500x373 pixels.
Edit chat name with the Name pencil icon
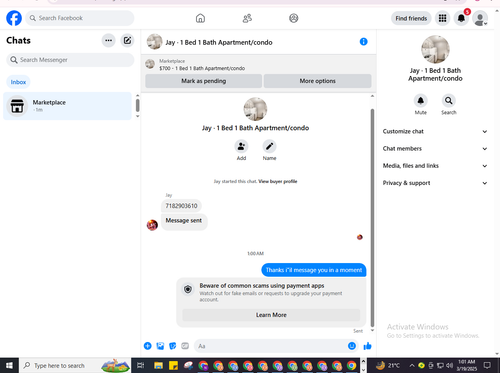(x=269, y=146)
